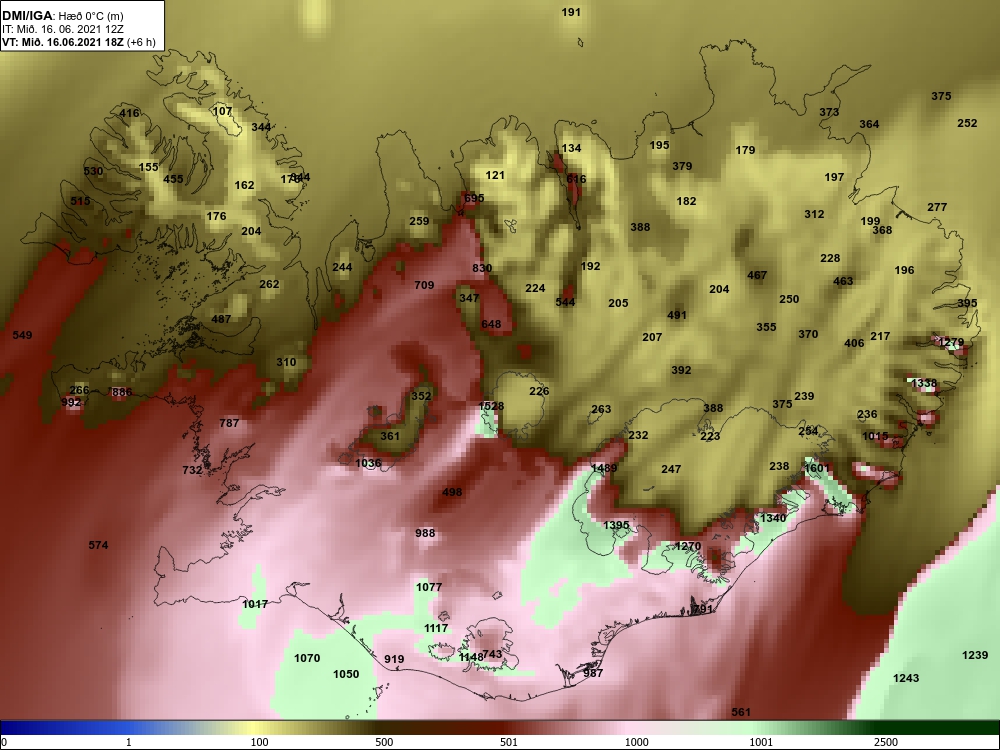Click the map value '455'
This screenshot has height=750, width=1000.
[x=173, y=179]
